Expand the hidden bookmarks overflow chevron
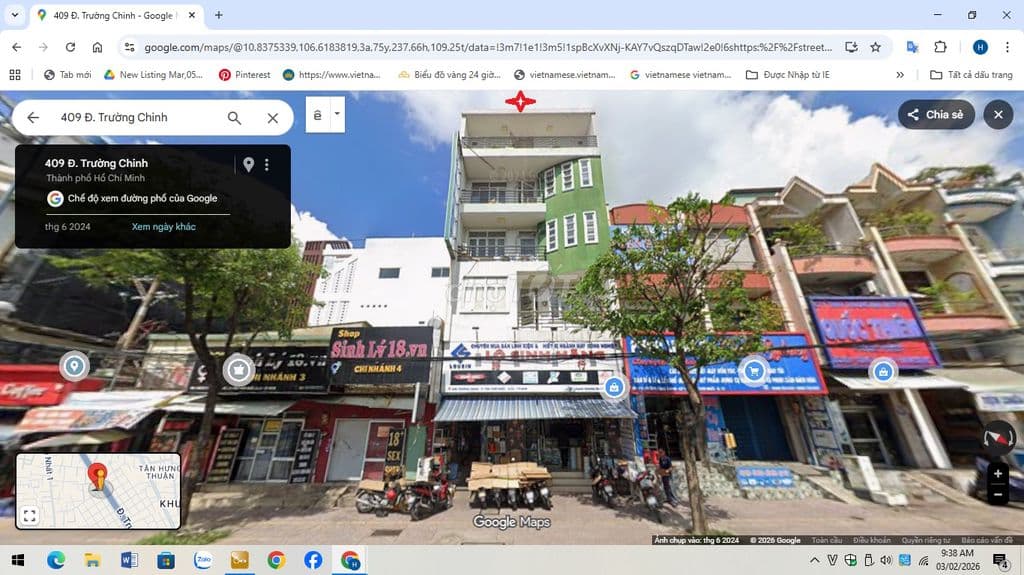The image size is (1024, 575). point(900,75)
